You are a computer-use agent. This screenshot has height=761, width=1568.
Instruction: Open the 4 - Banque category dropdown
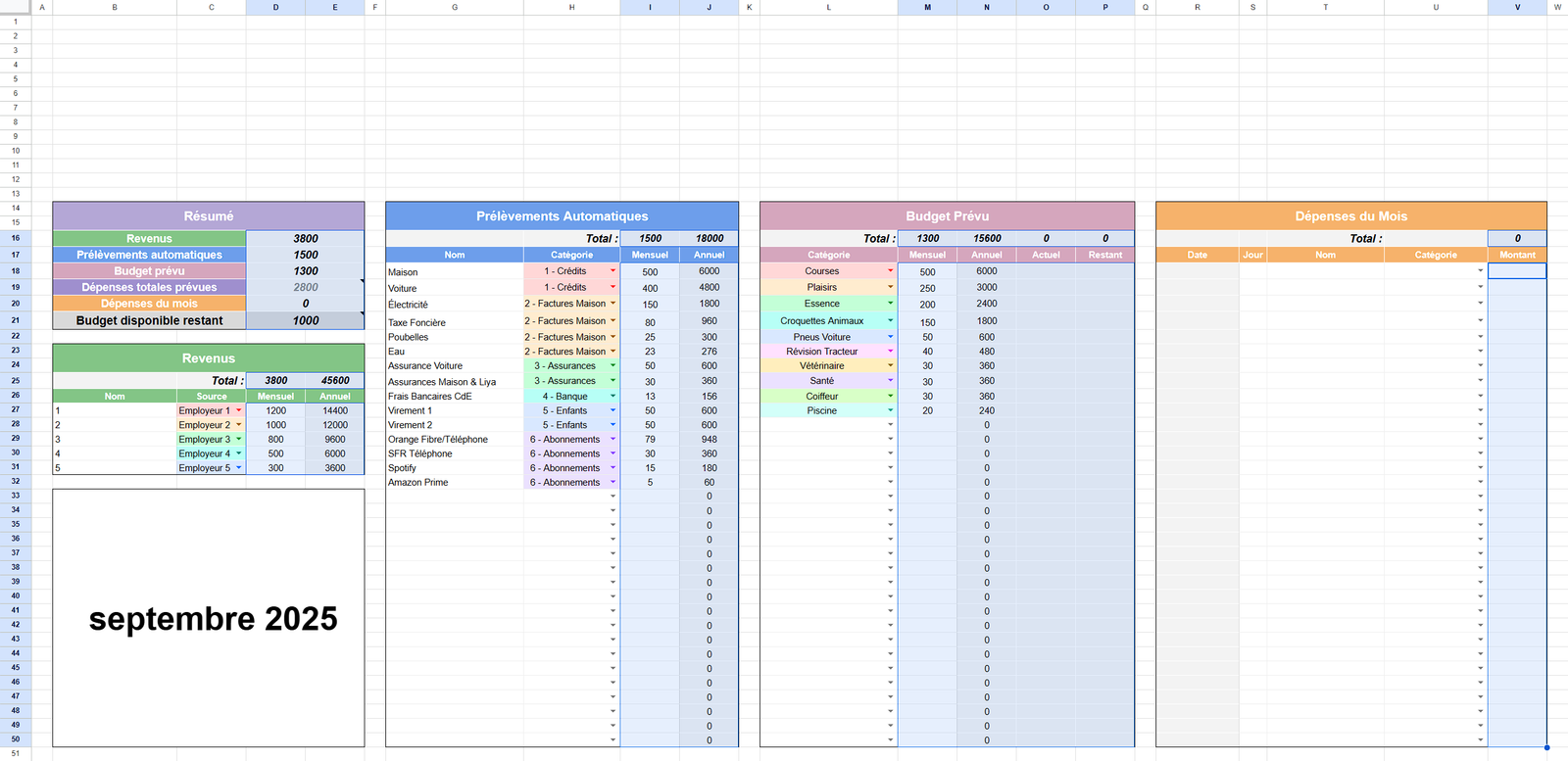(613, 397)
